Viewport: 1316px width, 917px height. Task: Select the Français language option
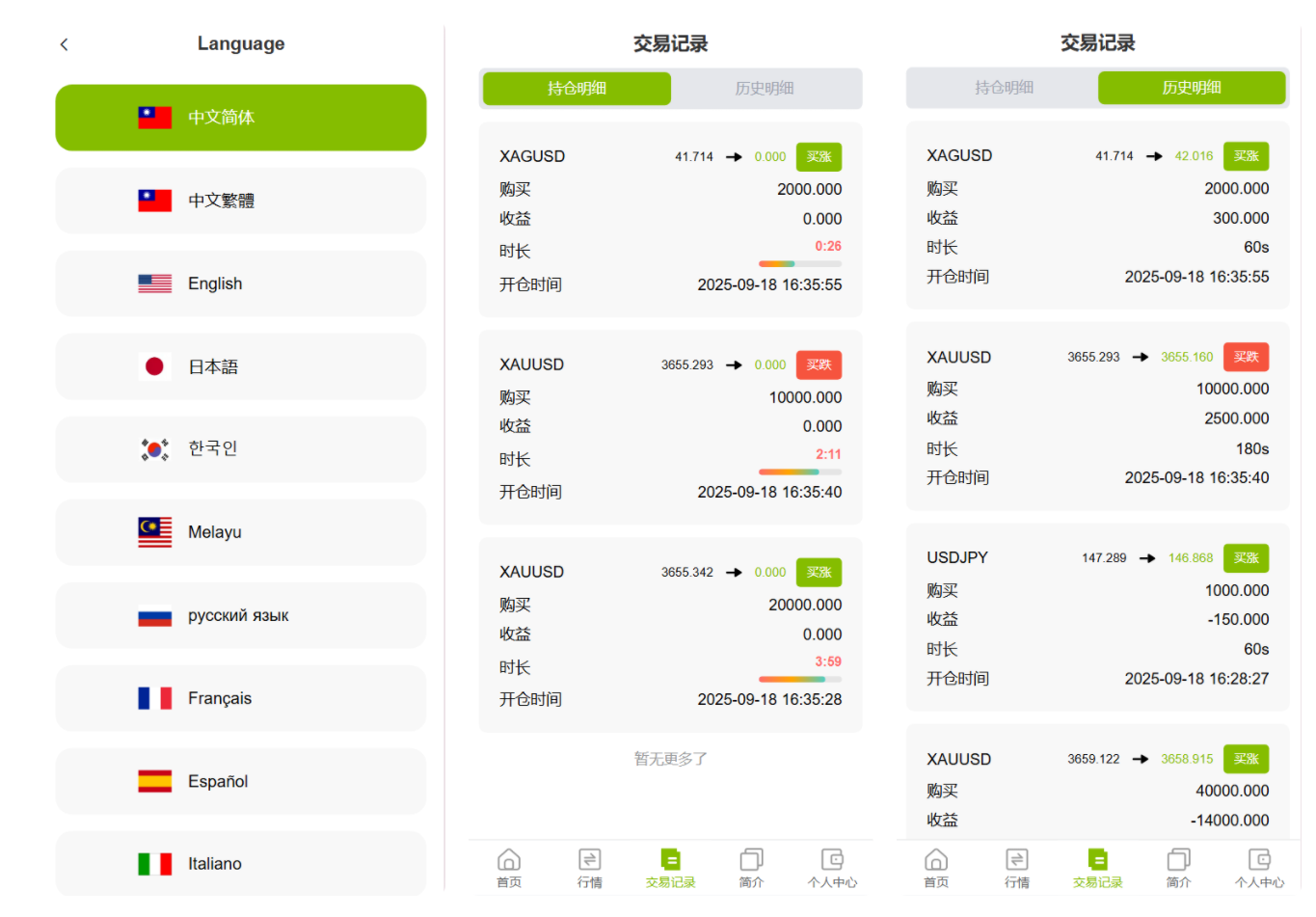240,698
